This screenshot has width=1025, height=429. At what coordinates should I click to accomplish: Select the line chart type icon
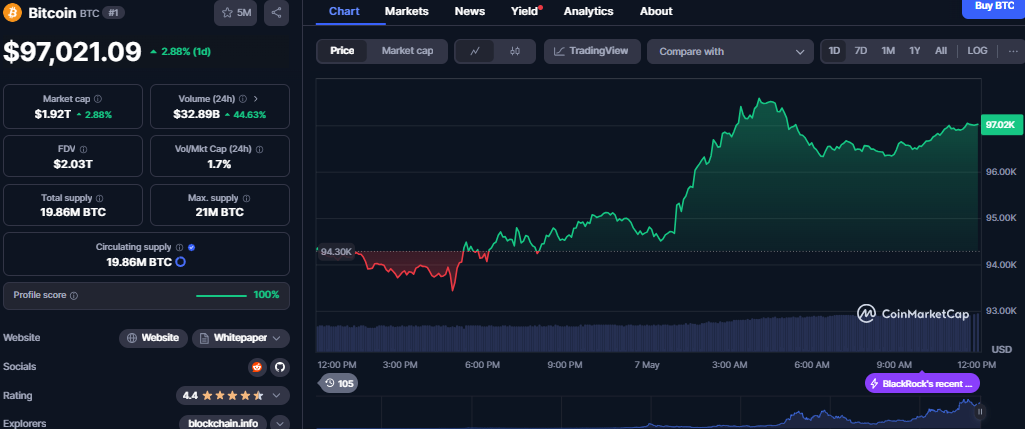(475, 51)
